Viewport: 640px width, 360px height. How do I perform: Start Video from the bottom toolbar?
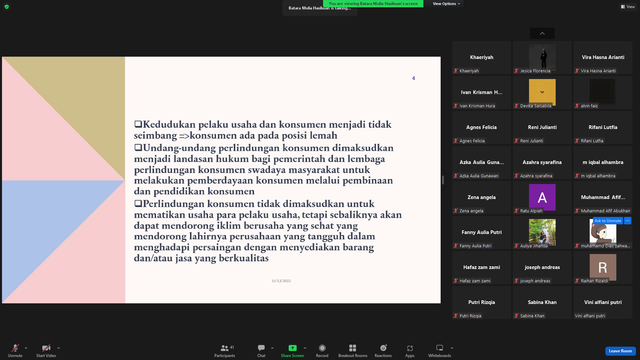46,350
